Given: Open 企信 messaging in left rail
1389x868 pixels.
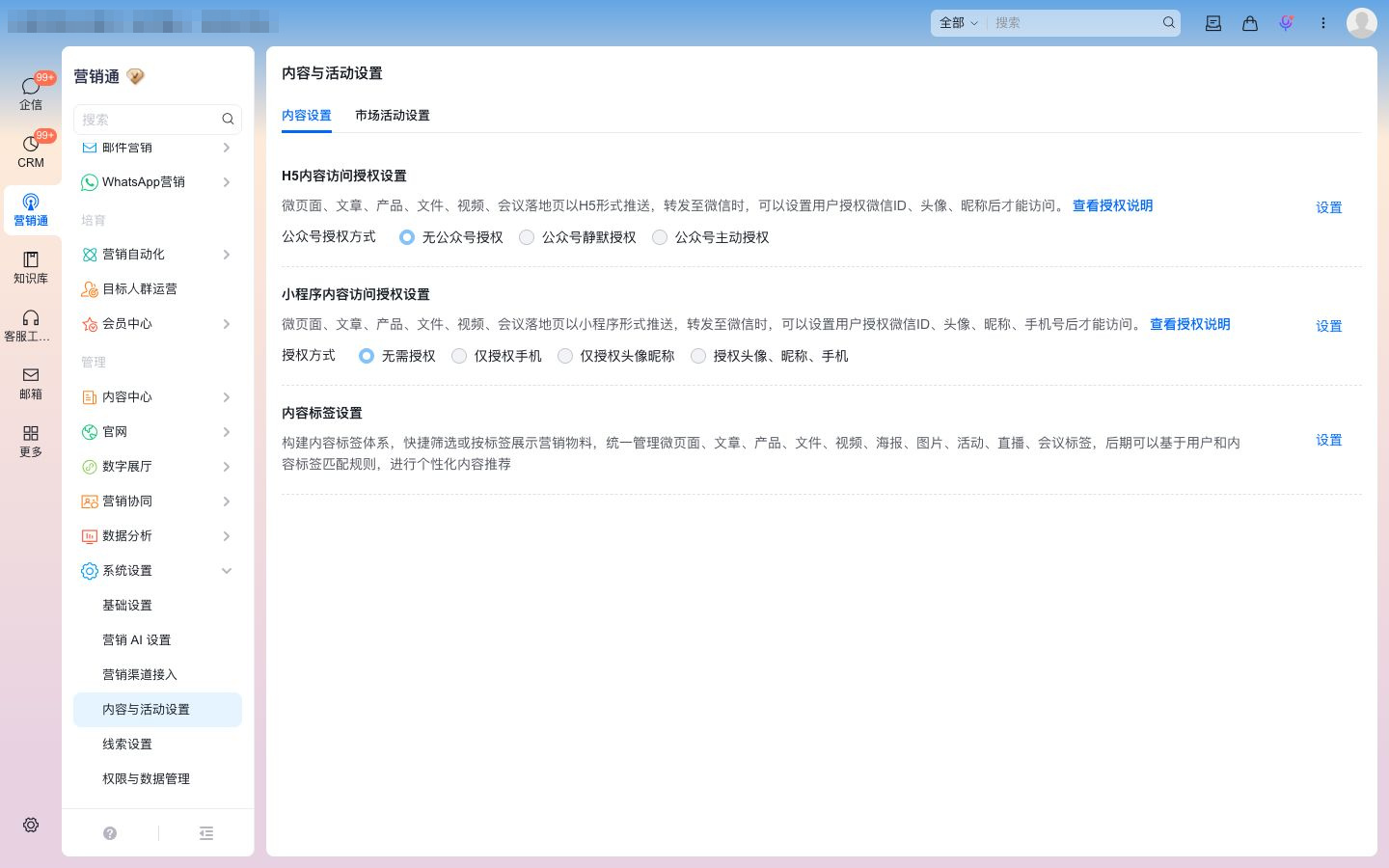Looking at the screenshot, I should pyautogui.click(x=31, y=93).
